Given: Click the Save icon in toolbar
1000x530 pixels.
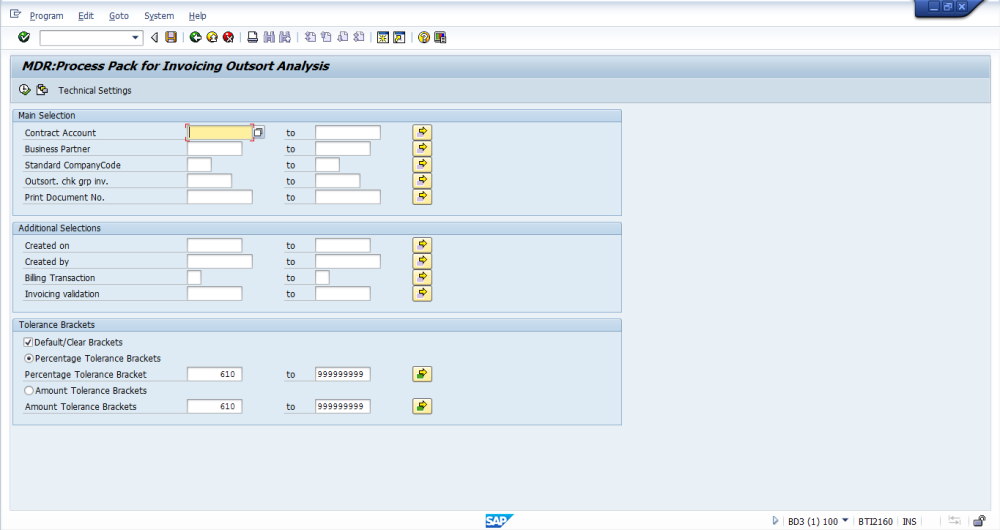Looking at the screenshot, I should click(x=171, y=37).
